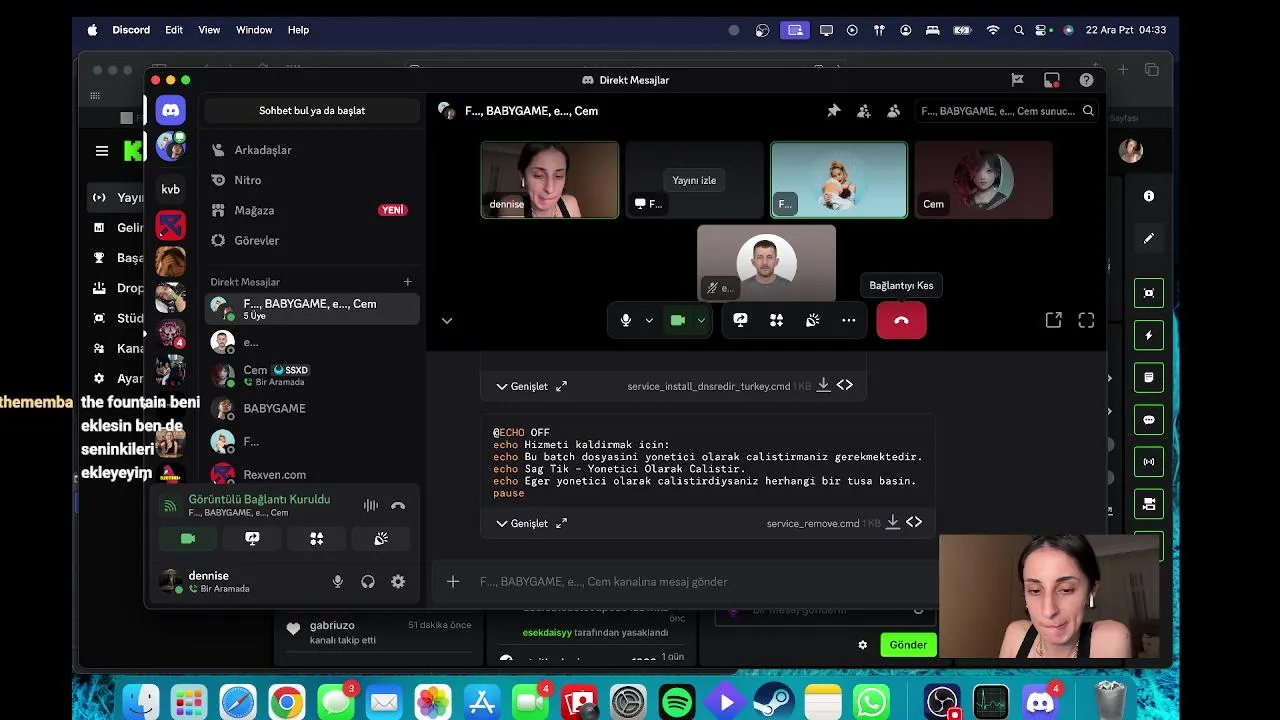Select Cem video tile

pos(983,180)
